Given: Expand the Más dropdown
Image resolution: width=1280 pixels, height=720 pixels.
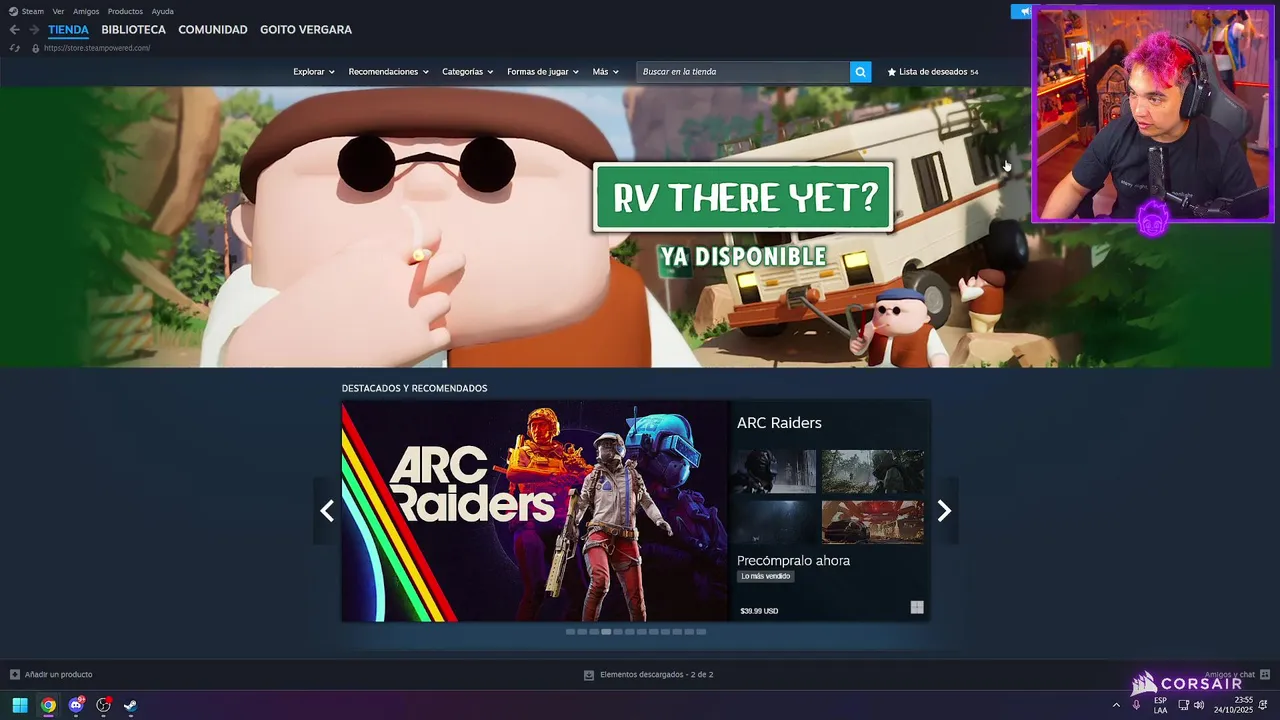Looking at the screenshot, I should coord(605,72).
